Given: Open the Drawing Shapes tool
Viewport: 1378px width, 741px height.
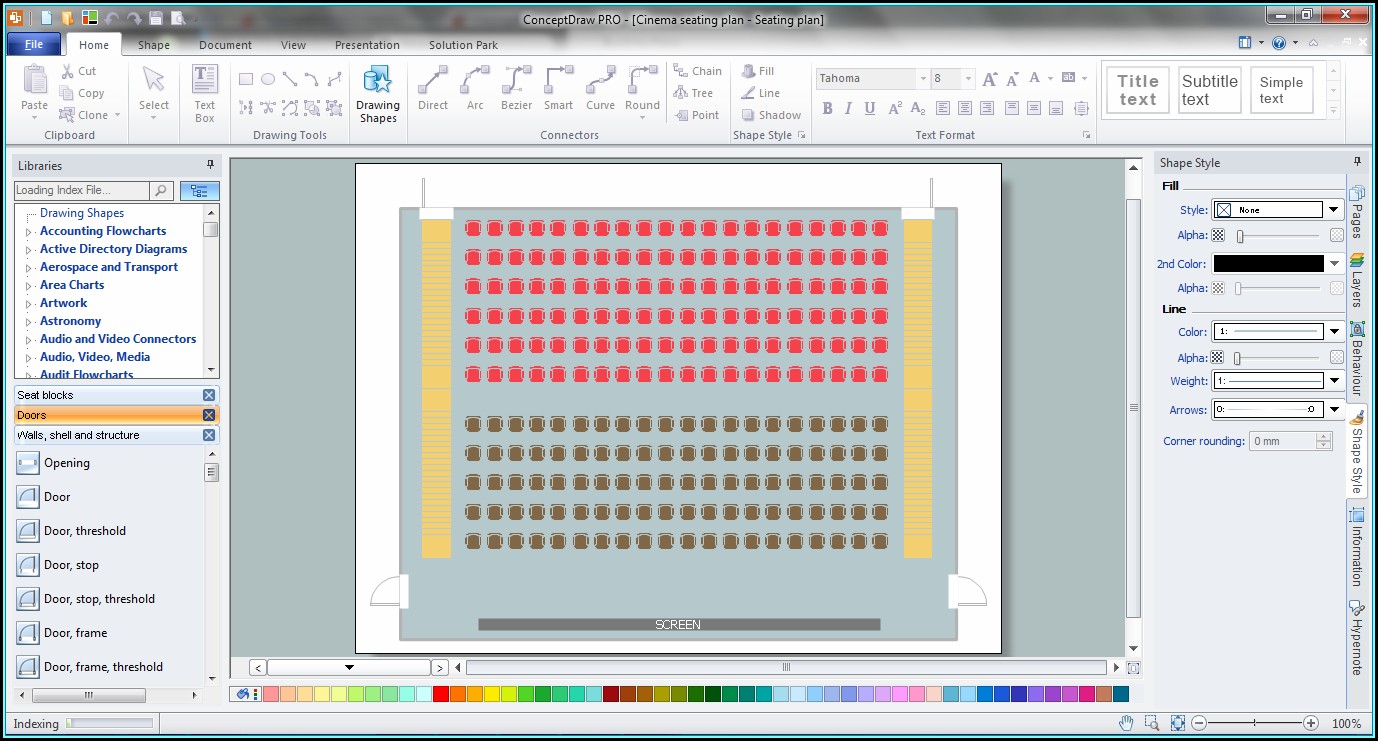Looking at the screenshot, I should tap(378, 95).
